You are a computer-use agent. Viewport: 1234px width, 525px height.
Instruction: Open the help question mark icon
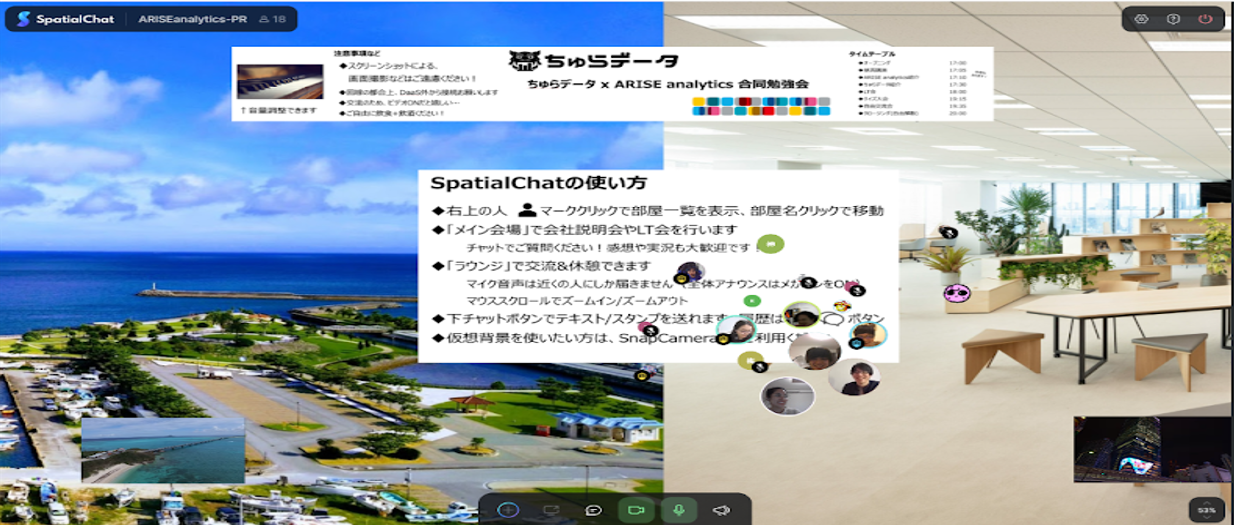(x=1173, y=18)
